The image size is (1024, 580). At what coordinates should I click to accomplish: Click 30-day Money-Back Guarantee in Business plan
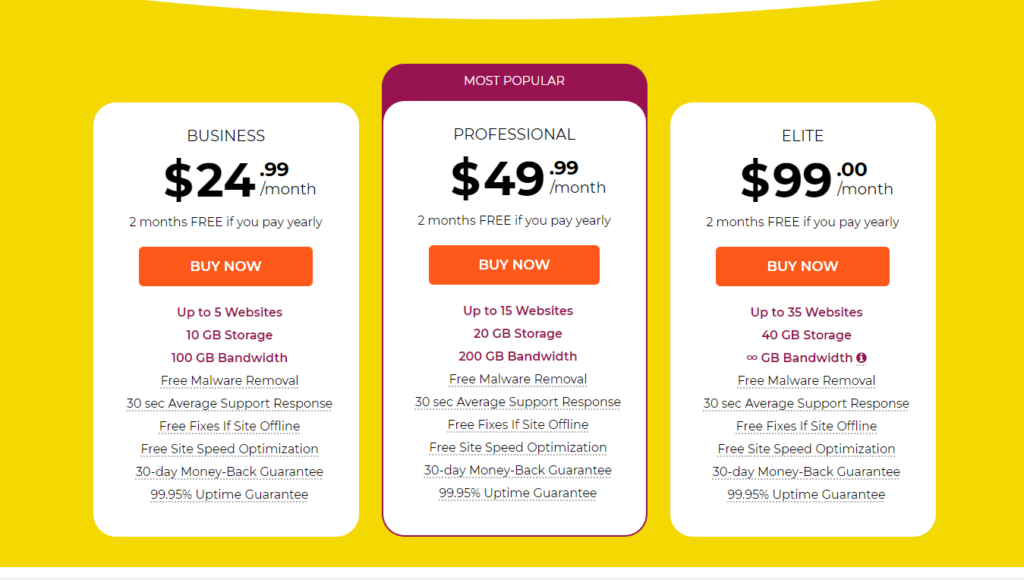pos(229,472)
